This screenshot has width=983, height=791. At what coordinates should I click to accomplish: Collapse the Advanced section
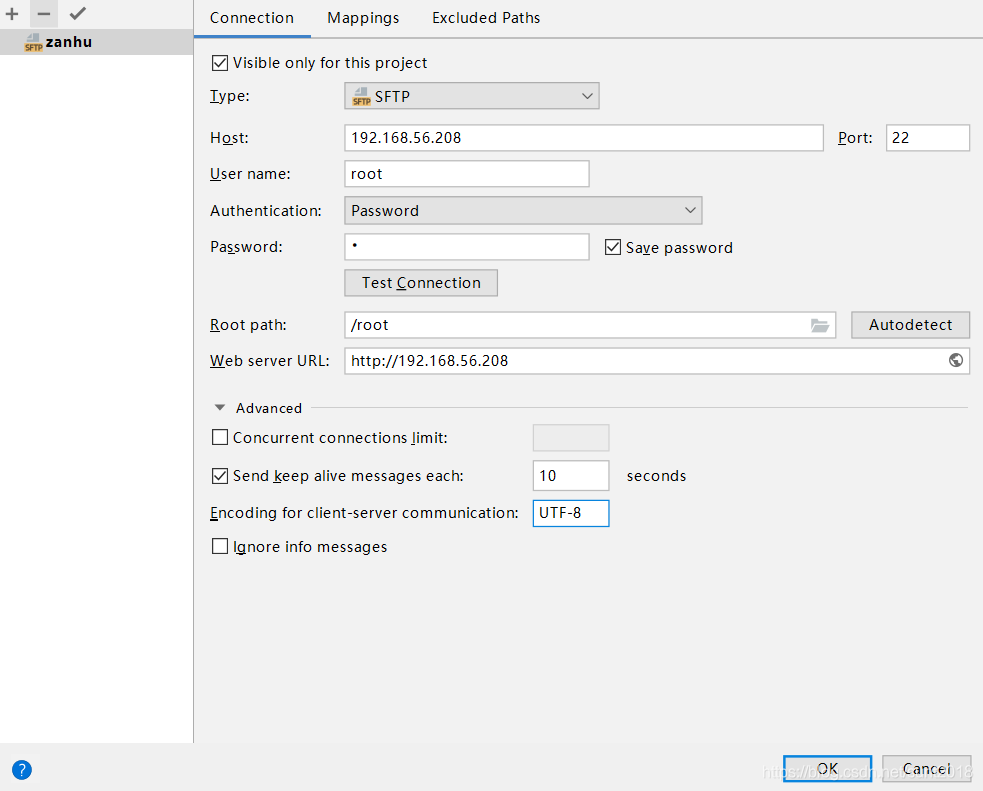[219, 407]
